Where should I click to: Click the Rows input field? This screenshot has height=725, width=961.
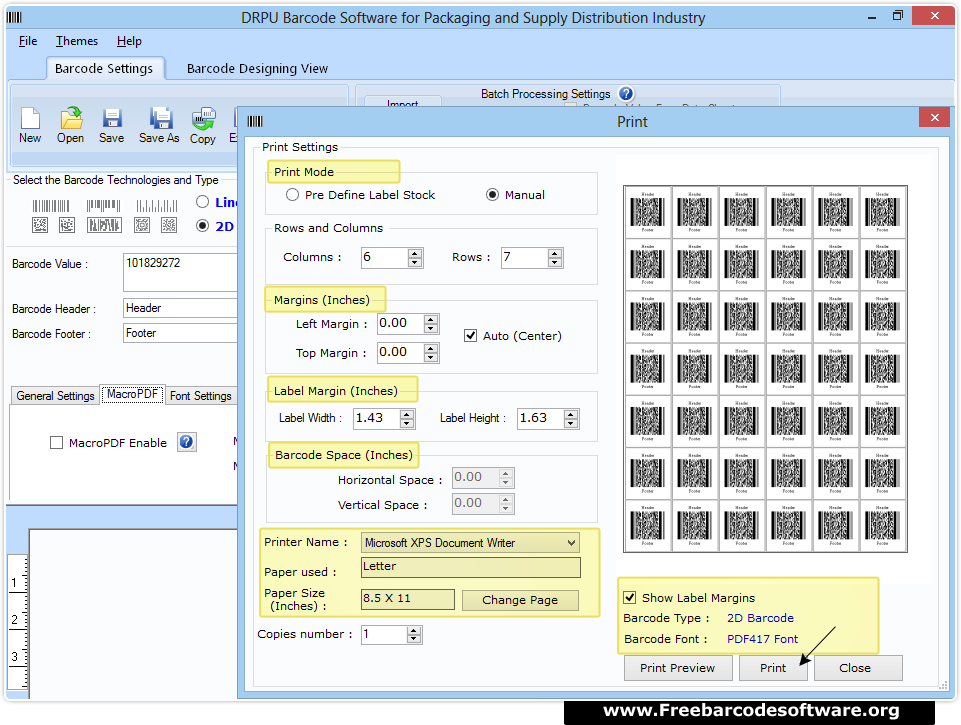pos(524,257)
